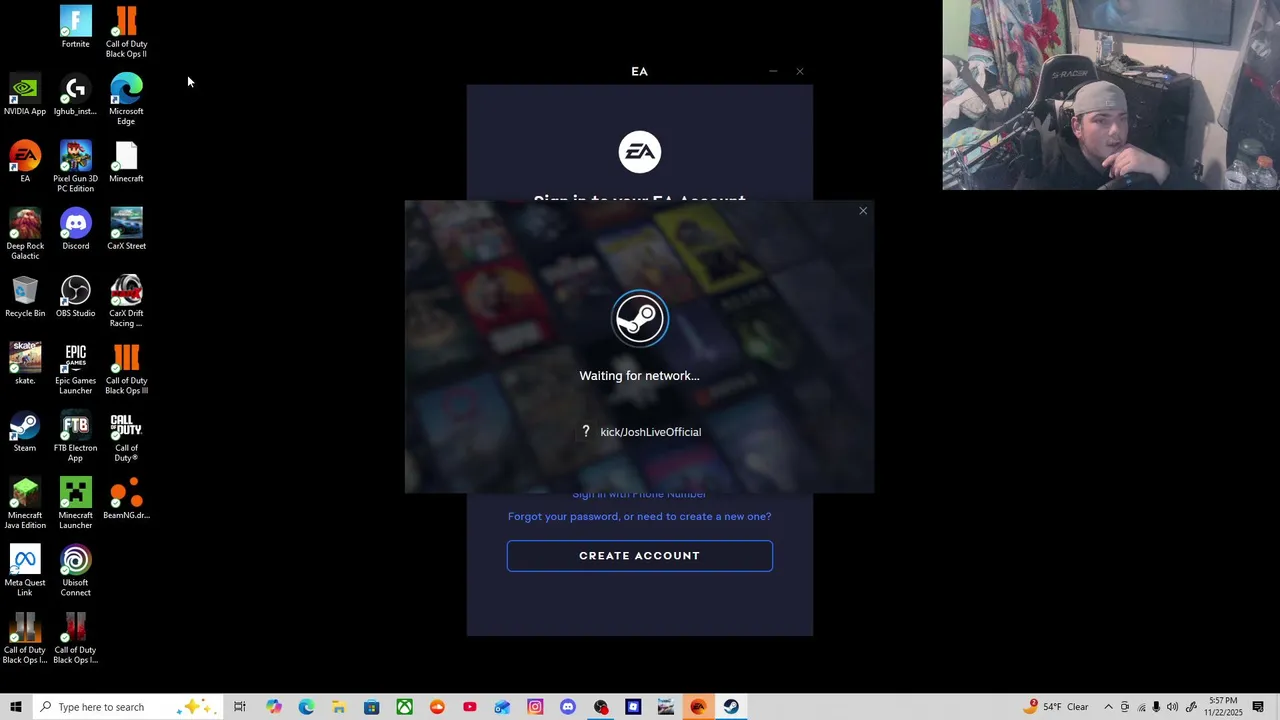
Task: Click the EA logo in sign-in window
Action: tap(640, 152)
